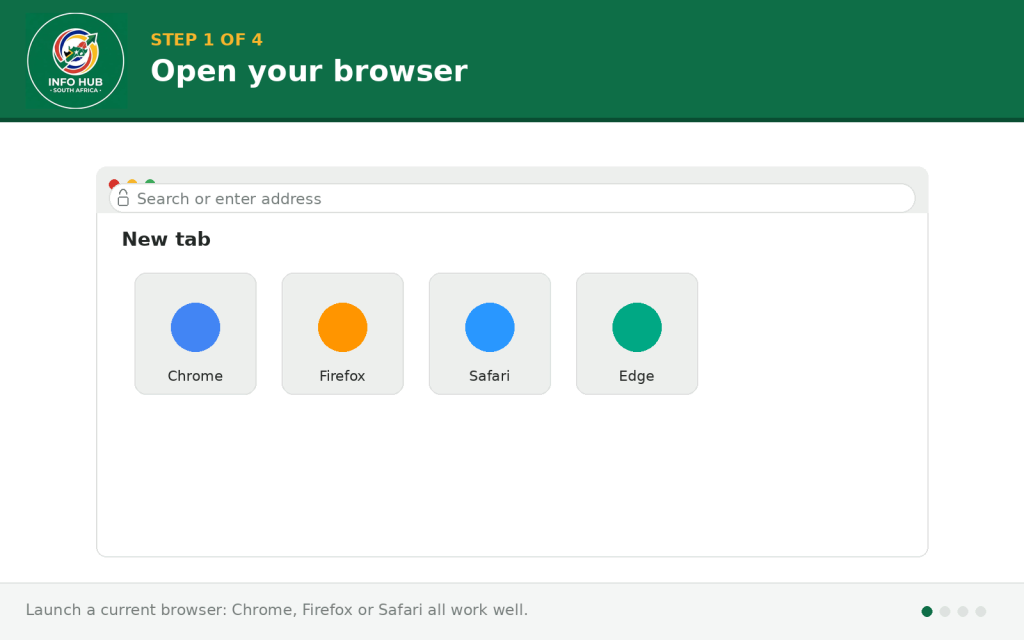
Task: Click the Launch a current browser hint text
Action: [276, 610]
